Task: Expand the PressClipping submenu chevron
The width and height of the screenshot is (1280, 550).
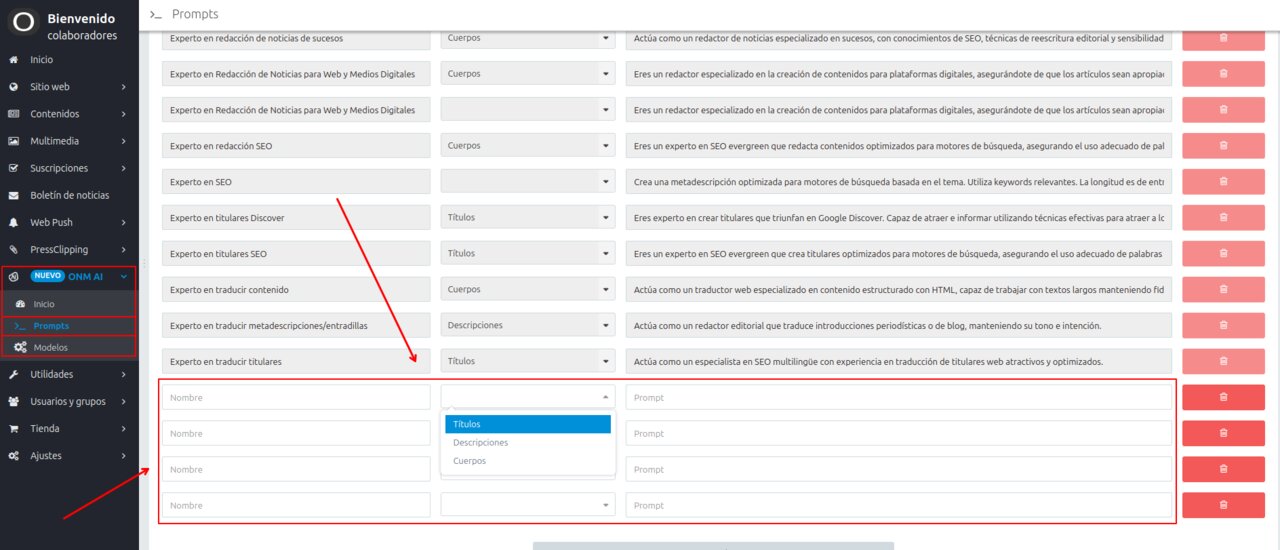Action: pos(123,249)
